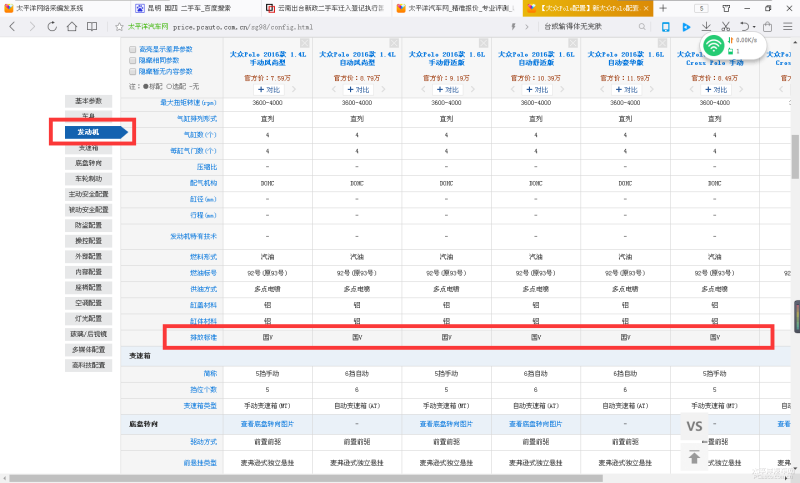Viewport: 800px width, 483px height.
Task: Click the undo closed tab icon
Action: 745,27
